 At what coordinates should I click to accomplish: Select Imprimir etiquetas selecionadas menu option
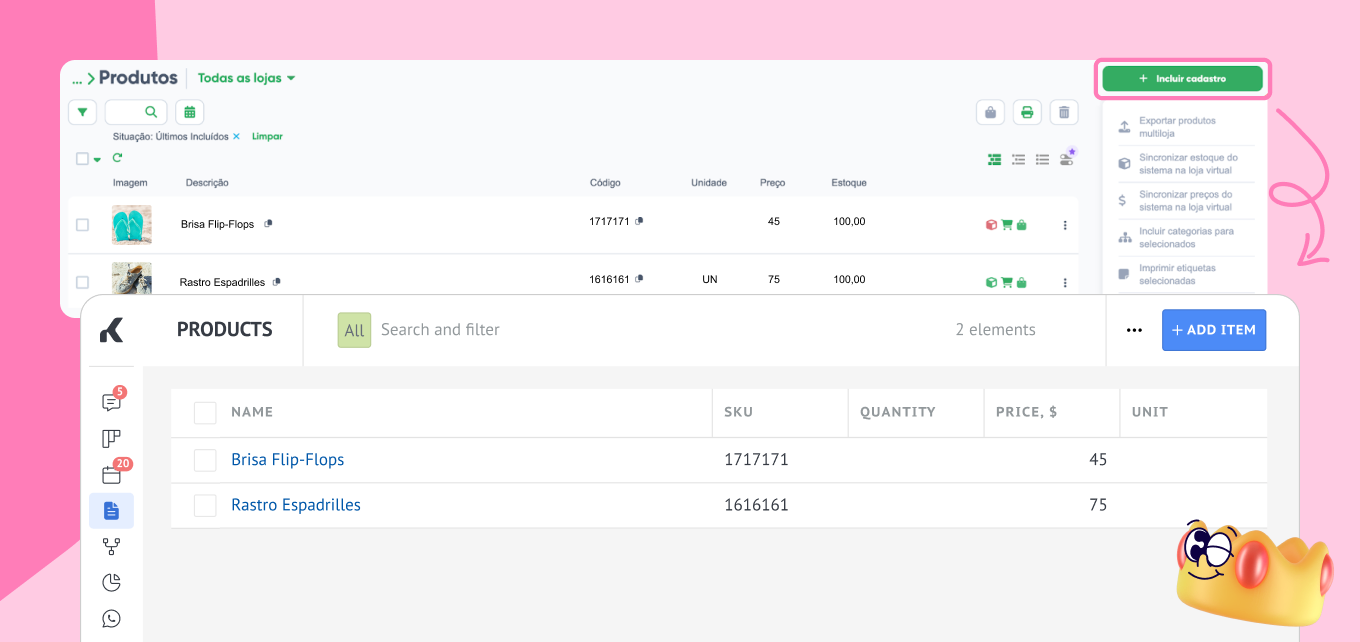click(x=1177, y=274)
